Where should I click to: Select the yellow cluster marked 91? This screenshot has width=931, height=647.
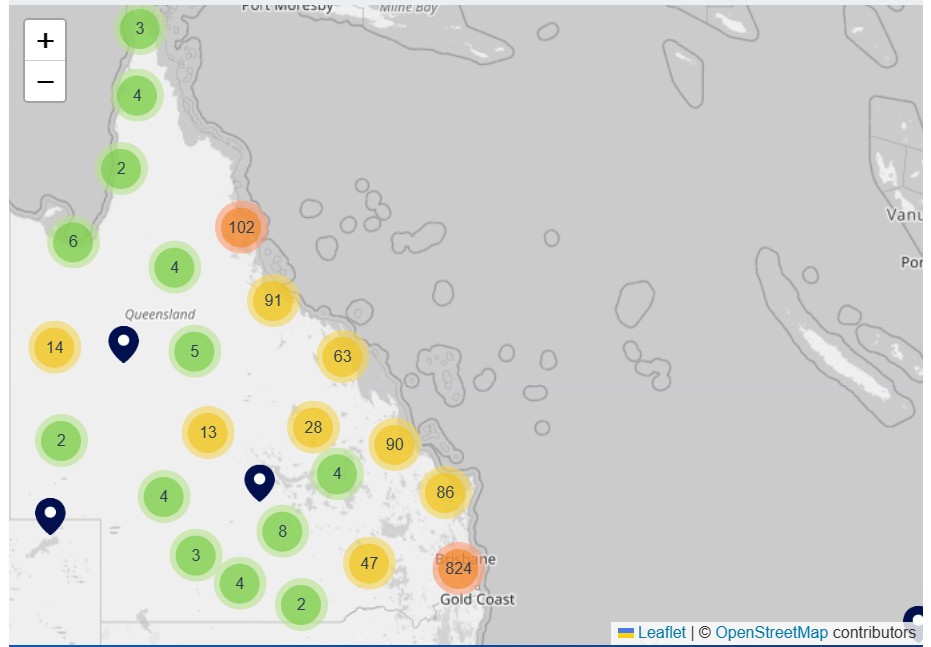click(x=273, y=300)
